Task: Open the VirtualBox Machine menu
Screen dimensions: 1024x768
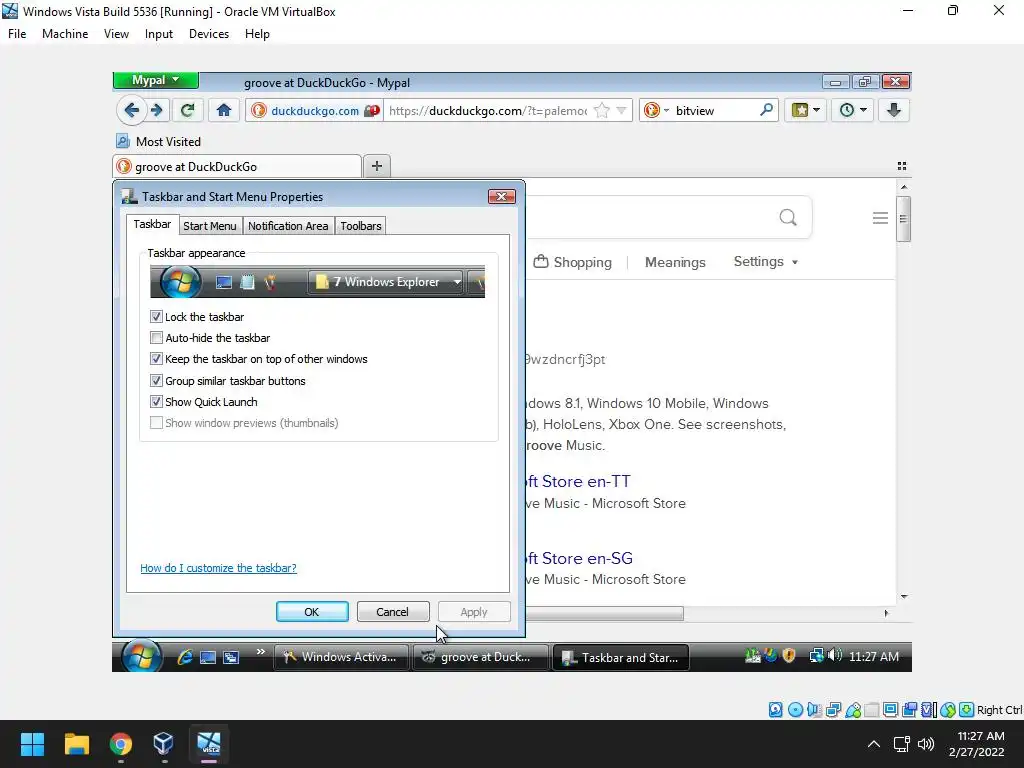Action: coord(65,34)
